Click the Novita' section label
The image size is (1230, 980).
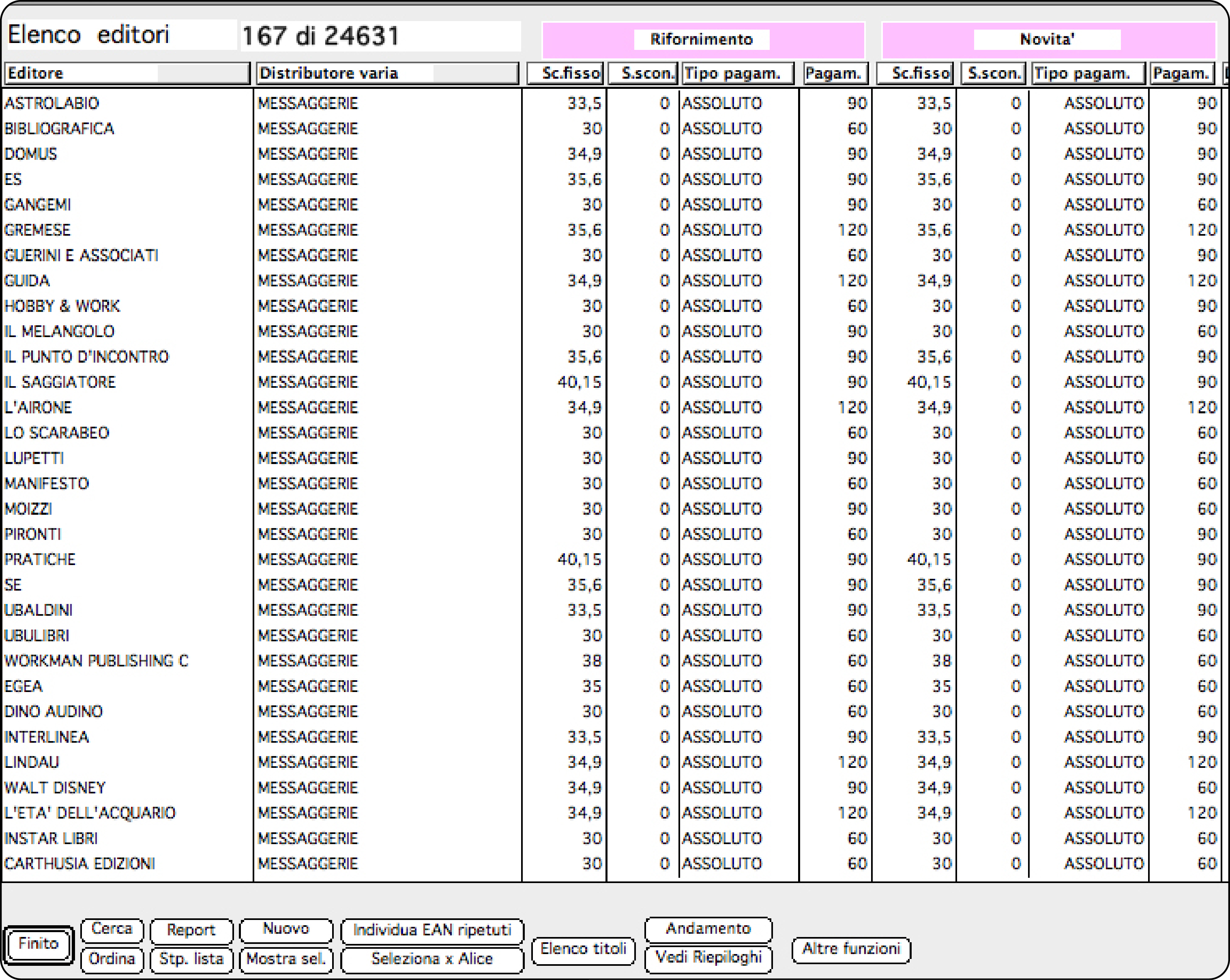(1047, 39)
